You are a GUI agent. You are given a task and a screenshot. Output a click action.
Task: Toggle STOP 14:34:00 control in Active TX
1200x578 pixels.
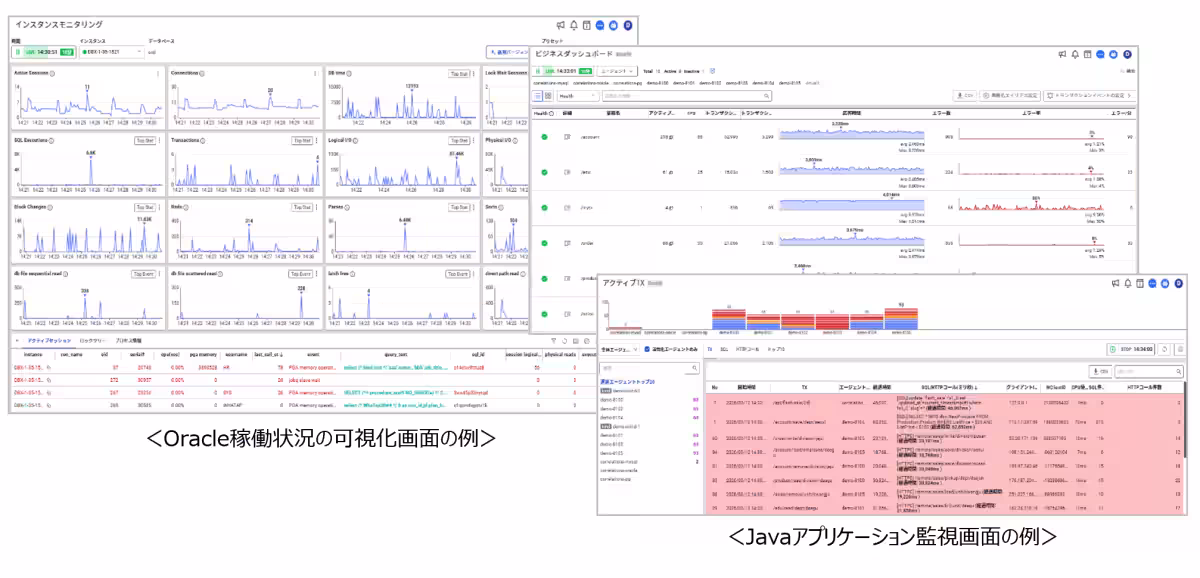pos(1131,348)
